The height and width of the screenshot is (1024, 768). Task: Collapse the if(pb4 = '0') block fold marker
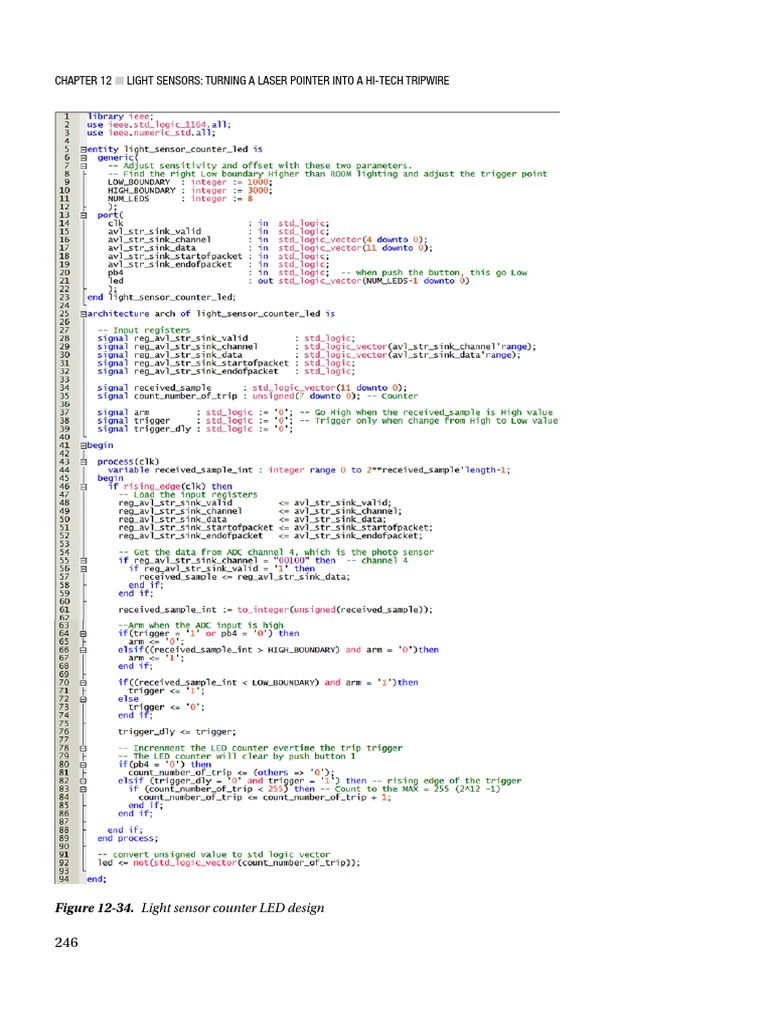83,764
